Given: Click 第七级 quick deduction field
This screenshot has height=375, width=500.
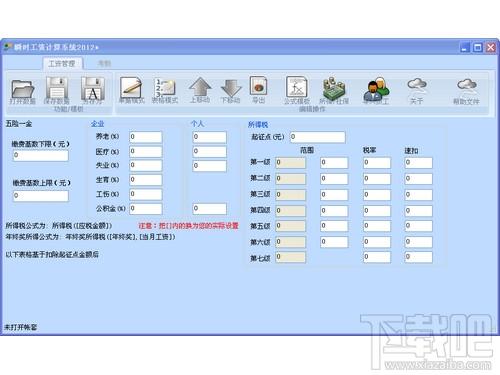Looking at the screenshot, I should point(419,257).
